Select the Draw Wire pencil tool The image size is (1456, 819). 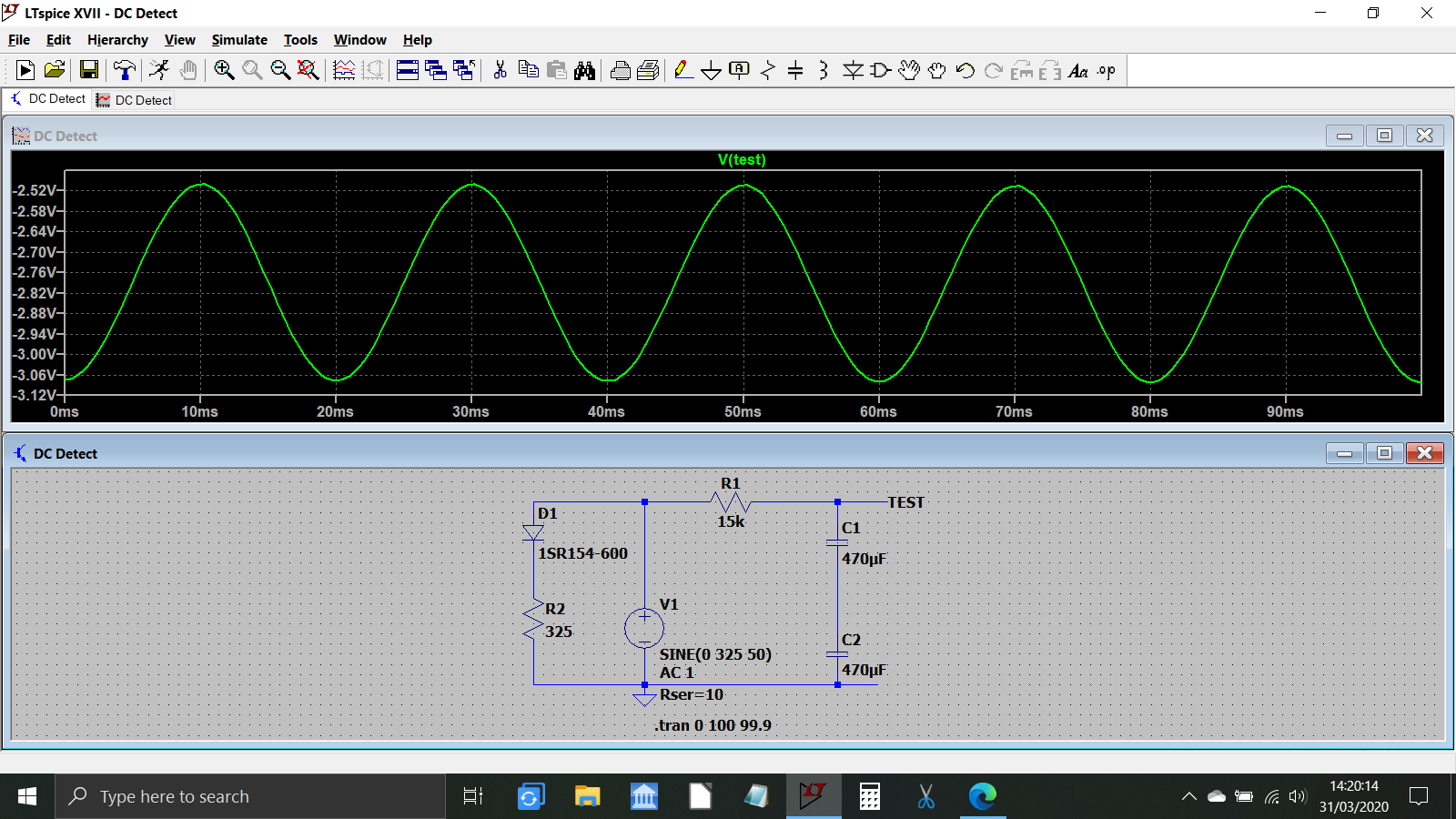point(683,70)
